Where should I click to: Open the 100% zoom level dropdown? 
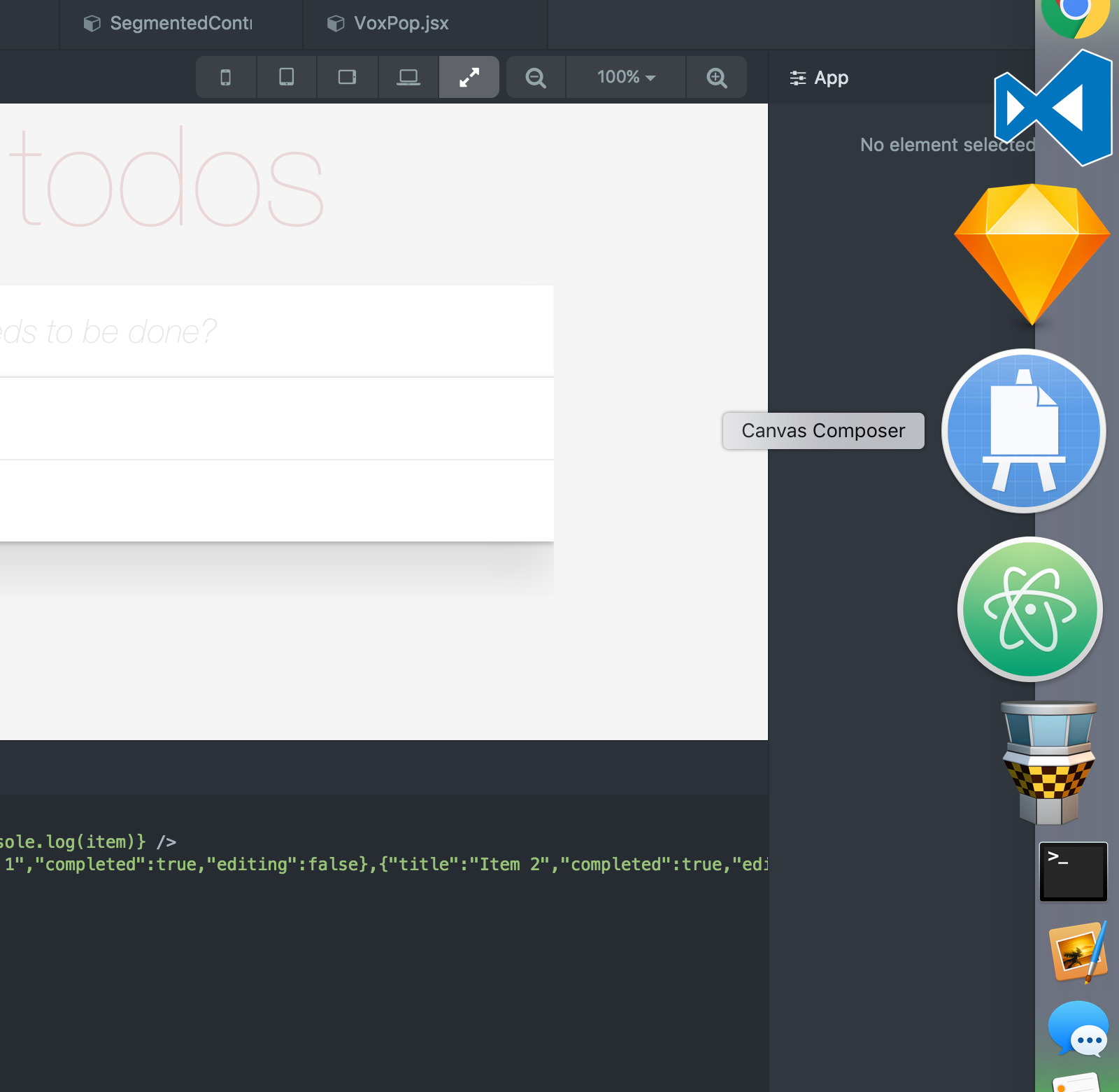point(626,77)
